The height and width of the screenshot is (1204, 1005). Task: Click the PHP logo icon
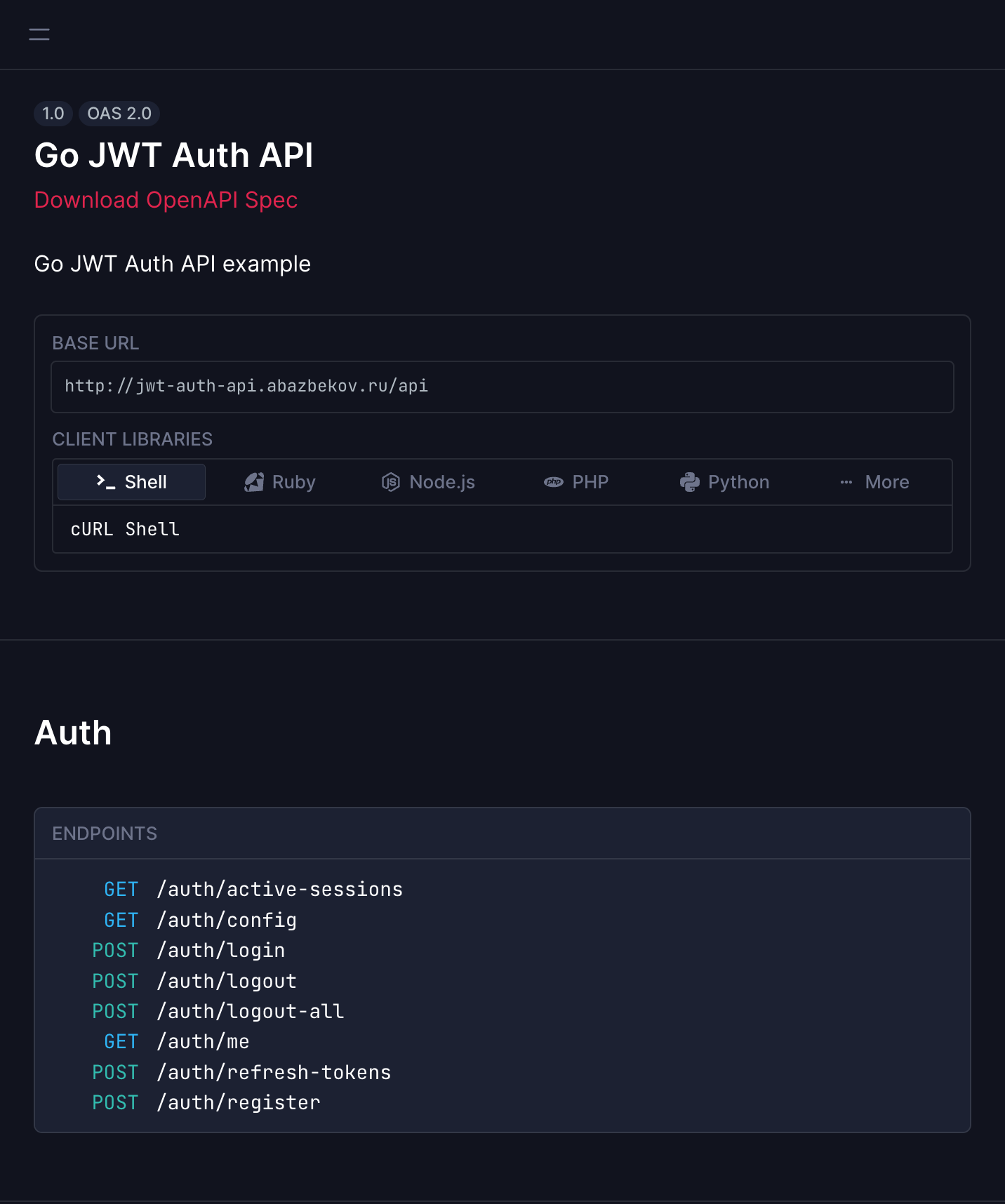(x=554, y=482)
